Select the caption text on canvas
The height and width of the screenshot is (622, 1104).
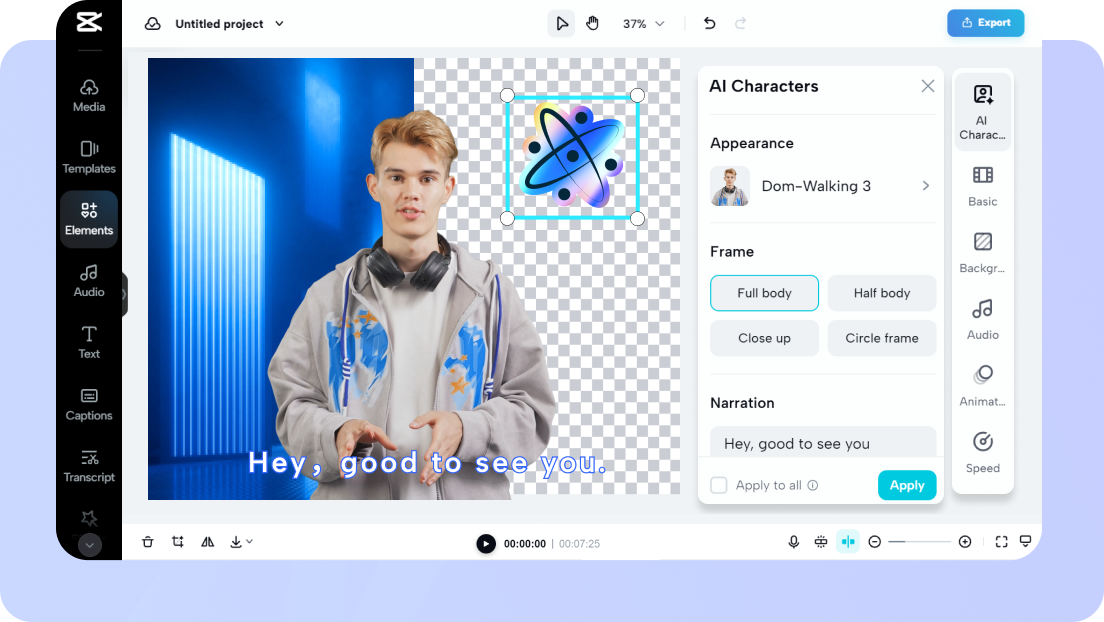click(x=427, y=463)
